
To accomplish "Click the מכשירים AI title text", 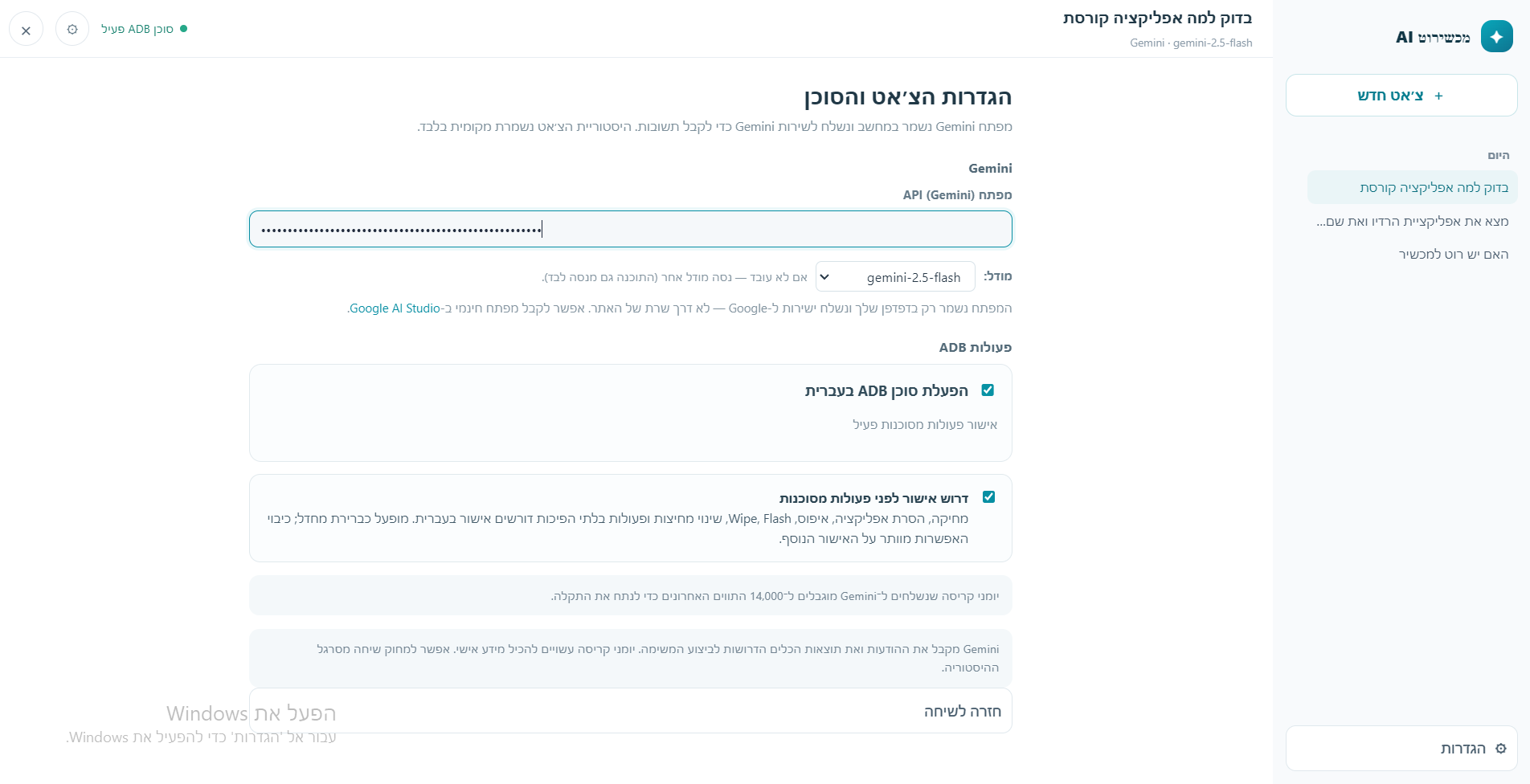I will click(x=1433, y=37).
